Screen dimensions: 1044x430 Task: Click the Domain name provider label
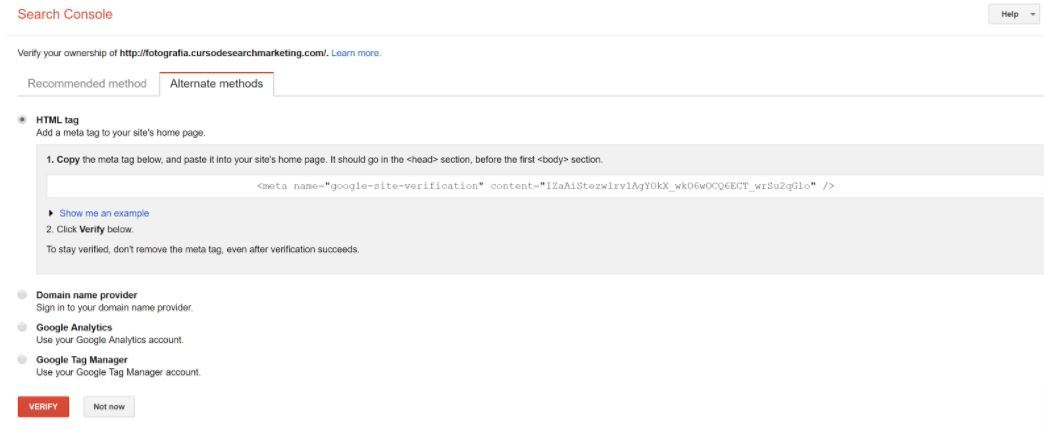[87, 295]
